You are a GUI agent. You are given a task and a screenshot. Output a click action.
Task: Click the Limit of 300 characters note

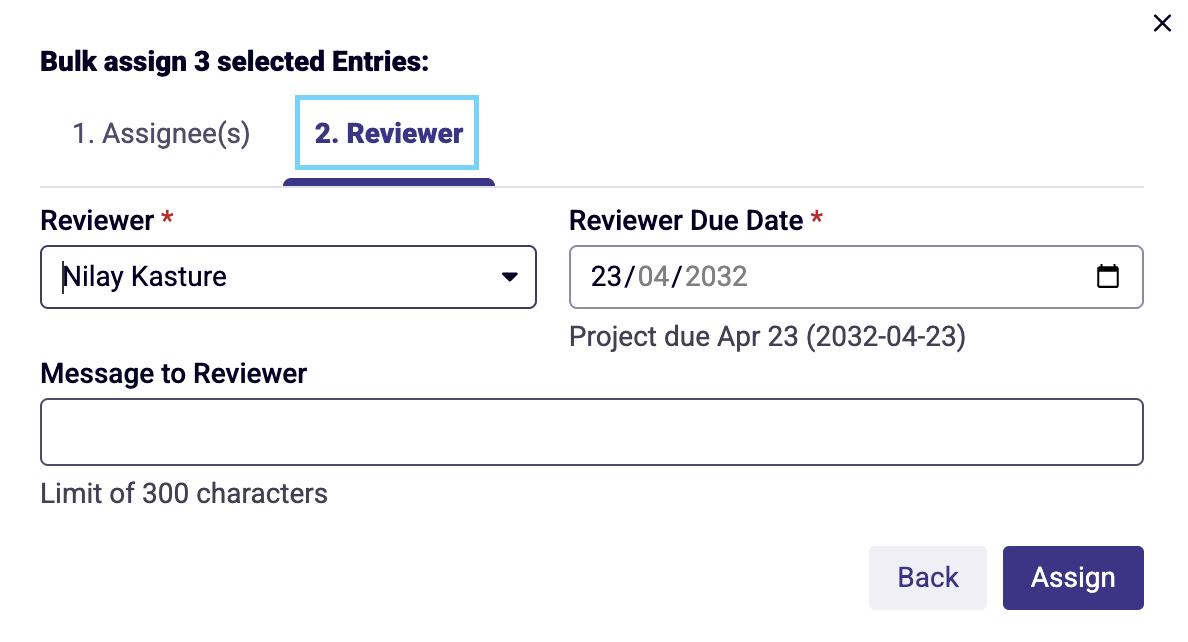point(184,493)
